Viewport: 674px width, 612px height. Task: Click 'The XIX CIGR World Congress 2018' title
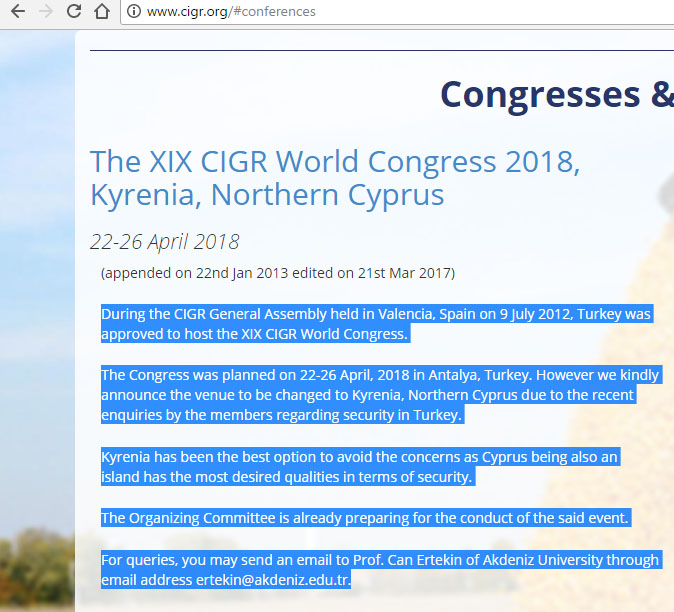pos(335,162)
